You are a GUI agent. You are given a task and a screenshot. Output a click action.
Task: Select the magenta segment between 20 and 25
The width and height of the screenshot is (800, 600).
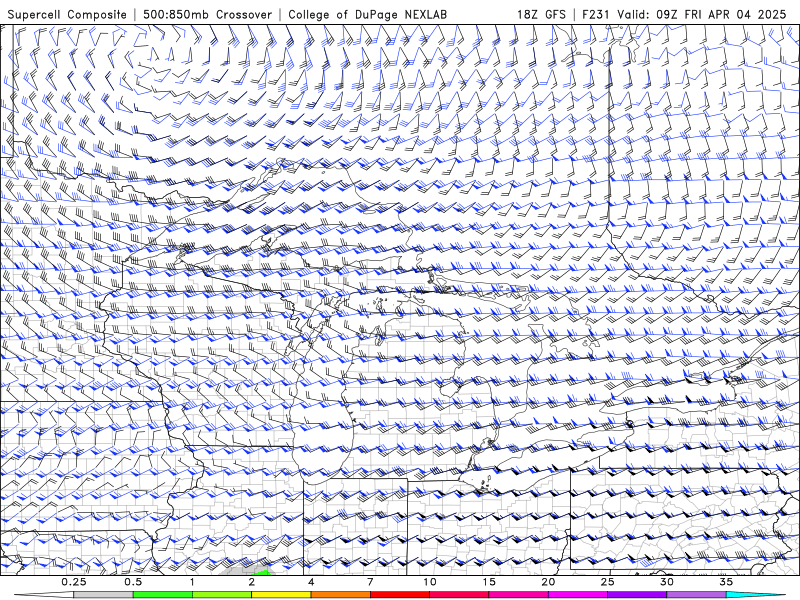point(578,595)
